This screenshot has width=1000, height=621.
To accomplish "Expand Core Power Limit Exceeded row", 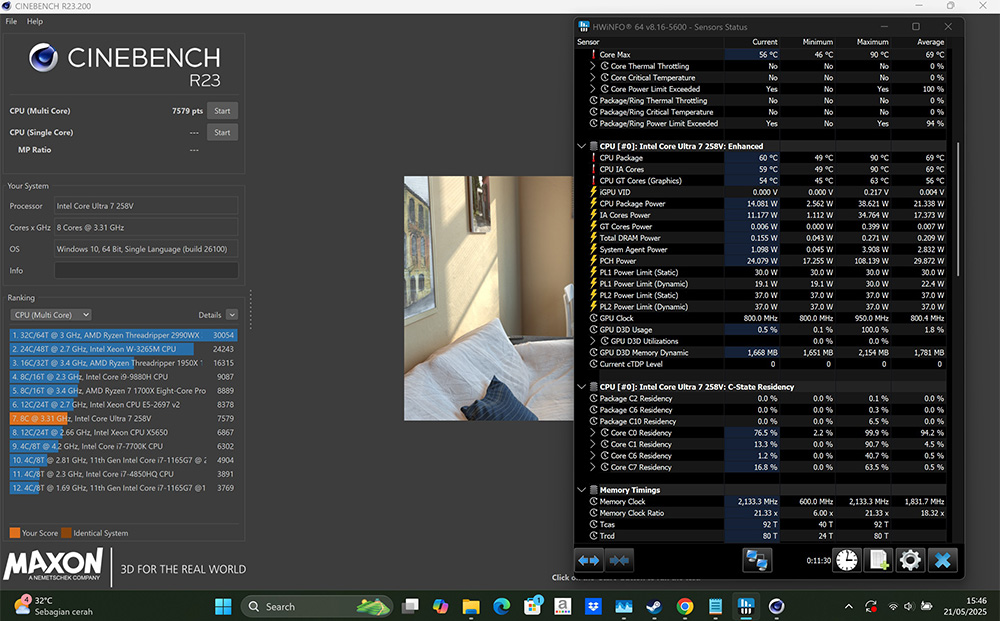I will pyautogui.click(x=592, y=89).
